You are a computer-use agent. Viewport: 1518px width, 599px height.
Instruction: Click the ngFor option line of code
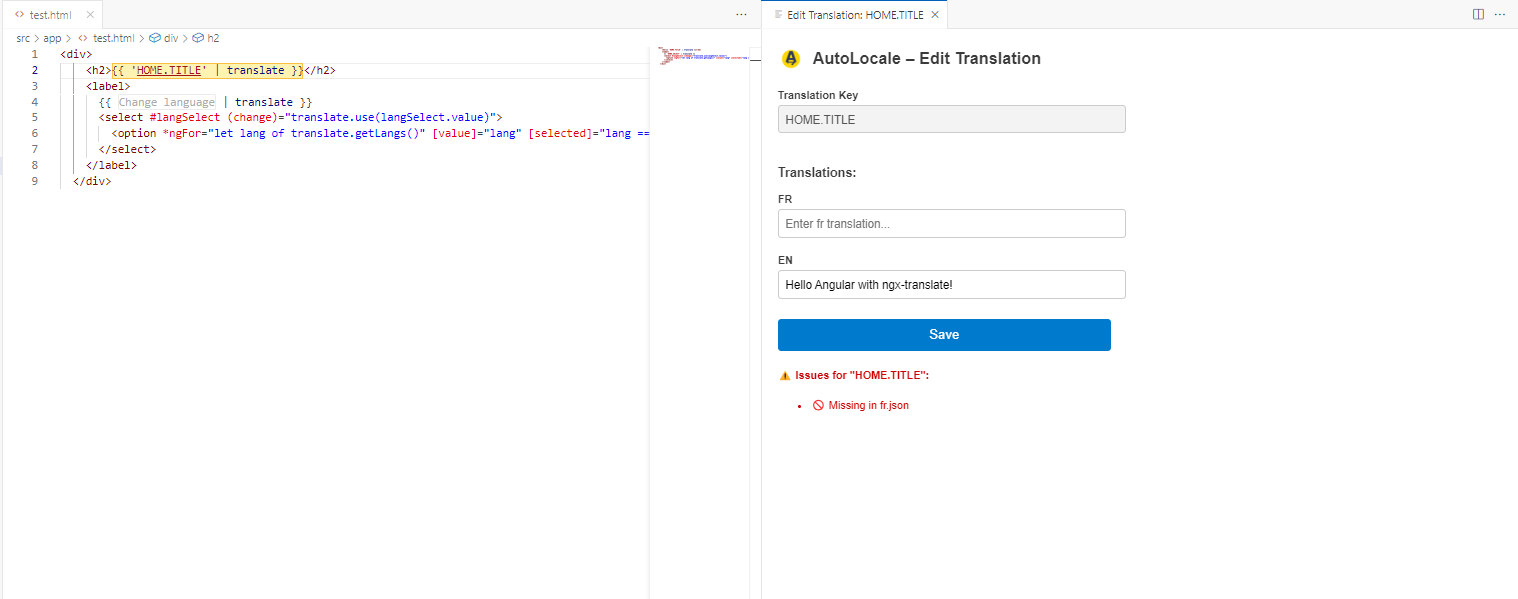pyautogui.click(x=380, y=133)
